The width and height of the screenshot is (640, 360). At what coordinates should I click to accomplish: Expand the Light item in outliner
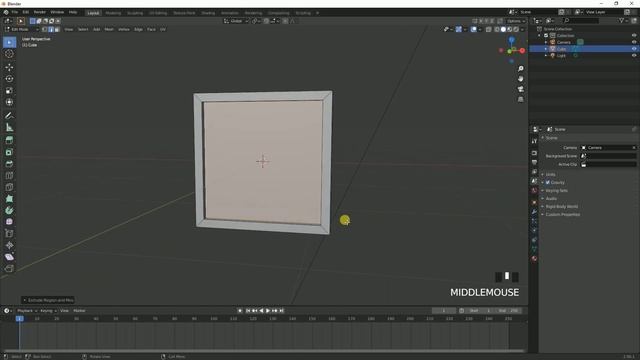pyautogui.click(x=546, y=56)
